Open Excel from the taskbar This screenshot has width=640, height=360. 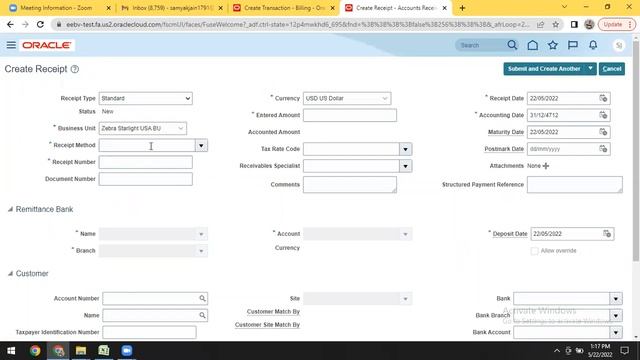tap(104, 351)
